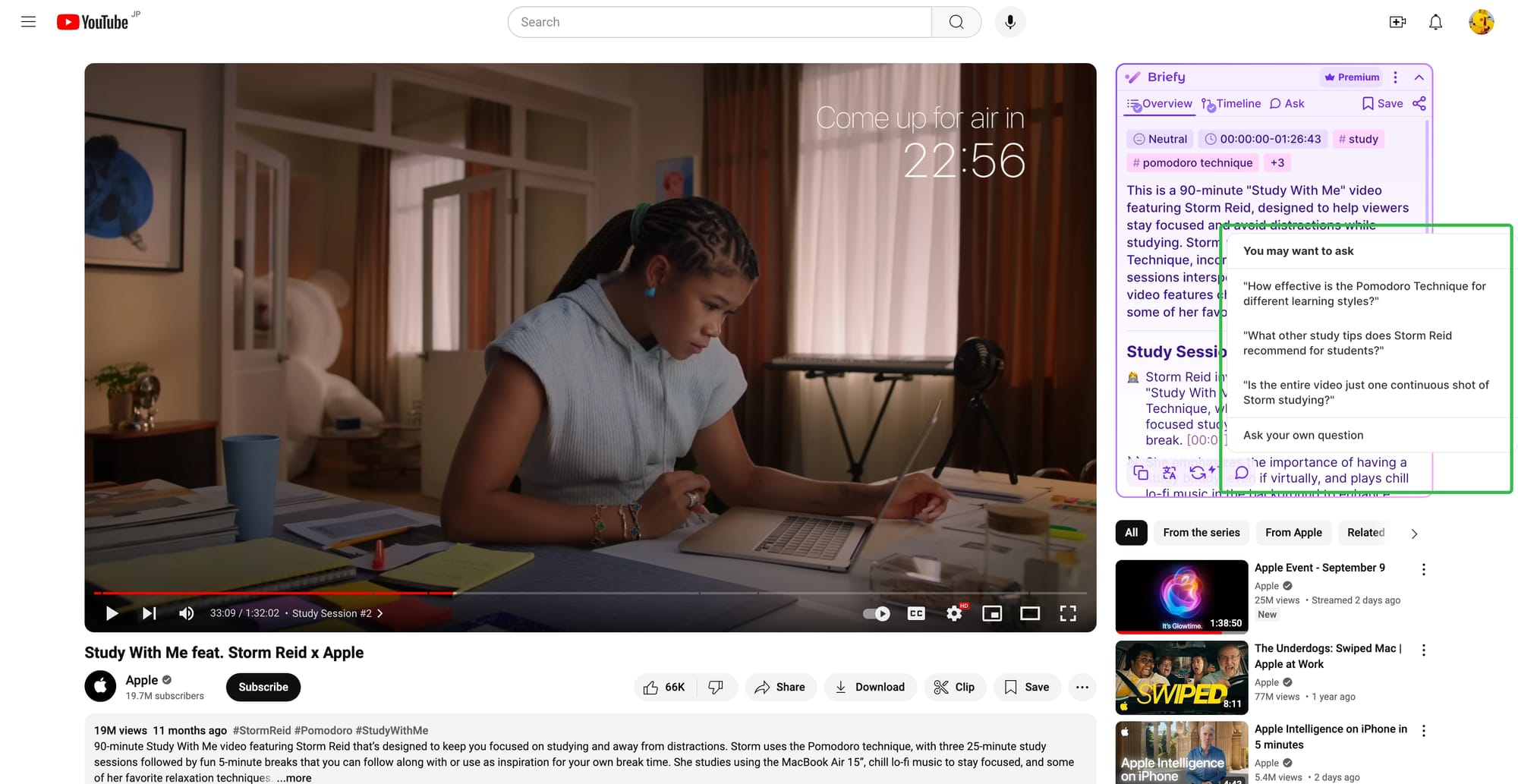The width and height of the screenshot is (1518, 784).
Task: Select the Related filter chip
Action: coord(1365,533)
